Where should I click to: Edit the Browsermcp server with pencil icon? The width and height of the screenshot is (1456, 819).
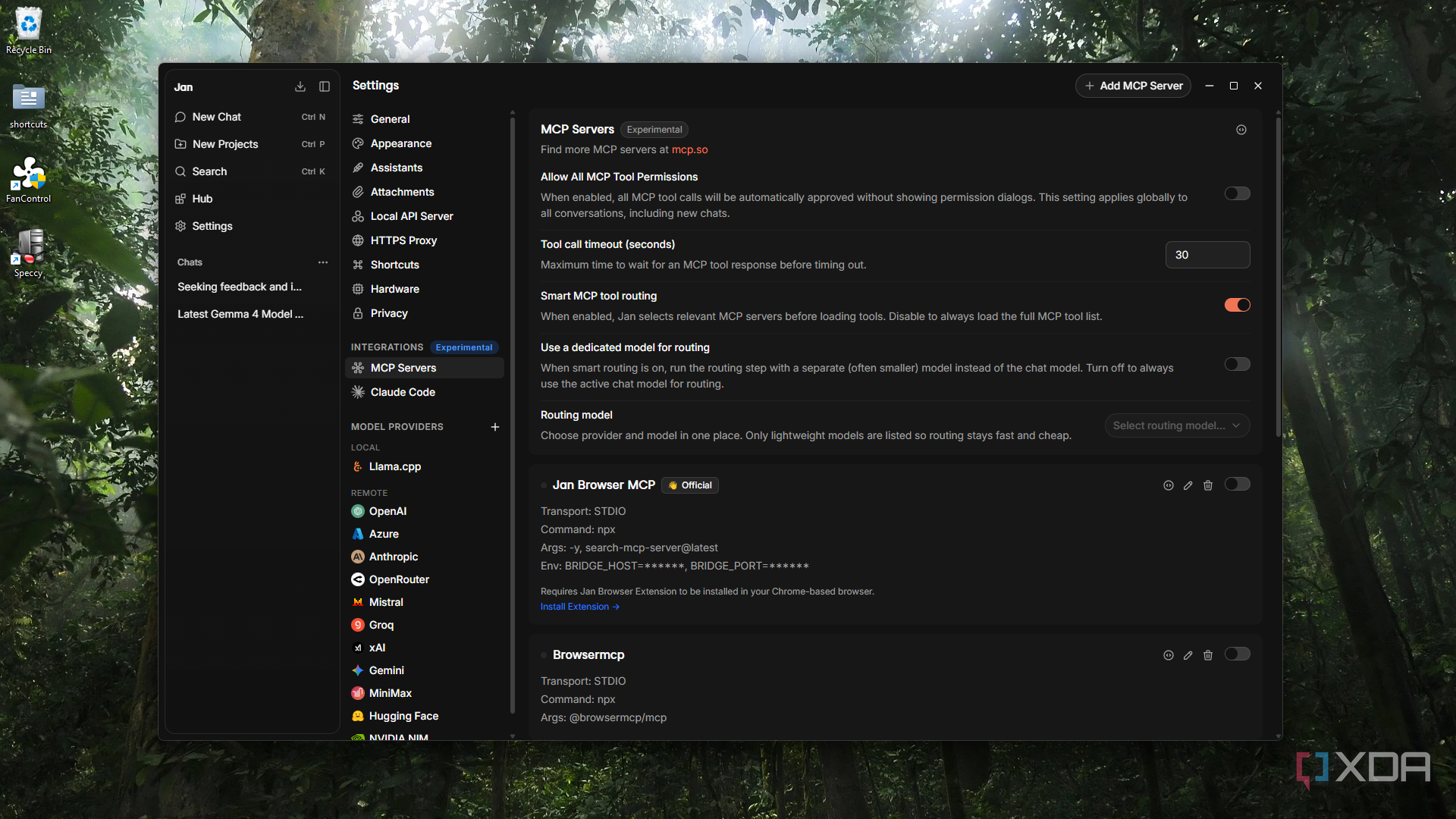click(x=1188, y=655)
